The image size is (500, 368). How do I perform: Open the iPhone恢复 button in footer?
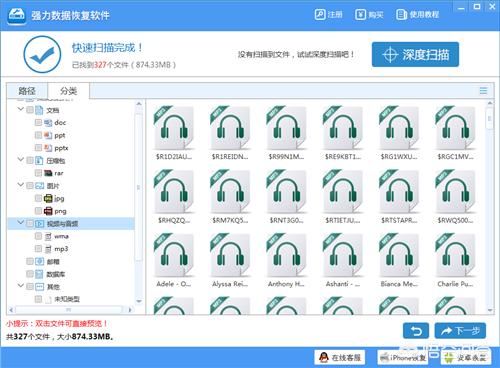[x=403, y=358]
